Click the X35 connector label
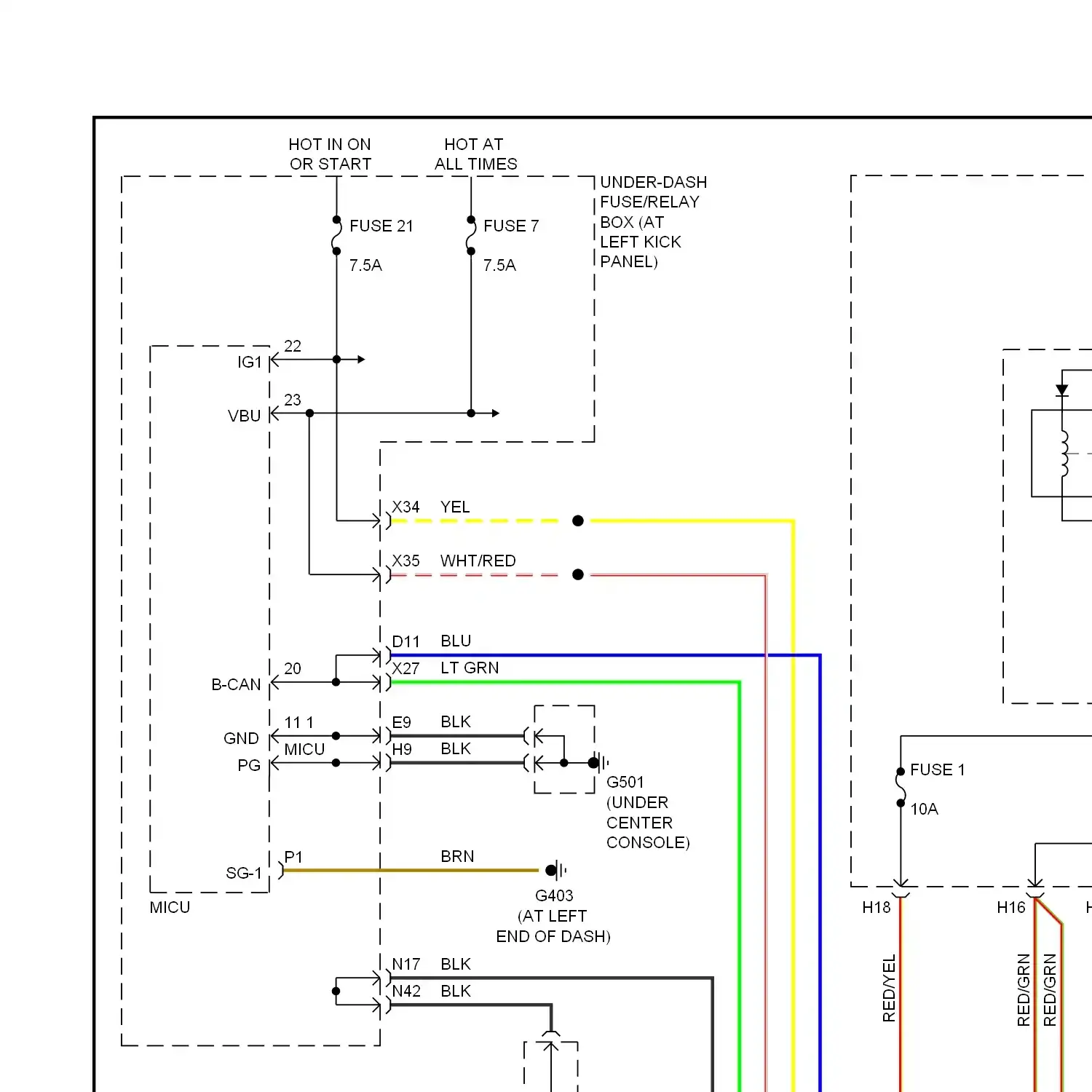Screen dimensions: 1092x1092 pos(405,561)
